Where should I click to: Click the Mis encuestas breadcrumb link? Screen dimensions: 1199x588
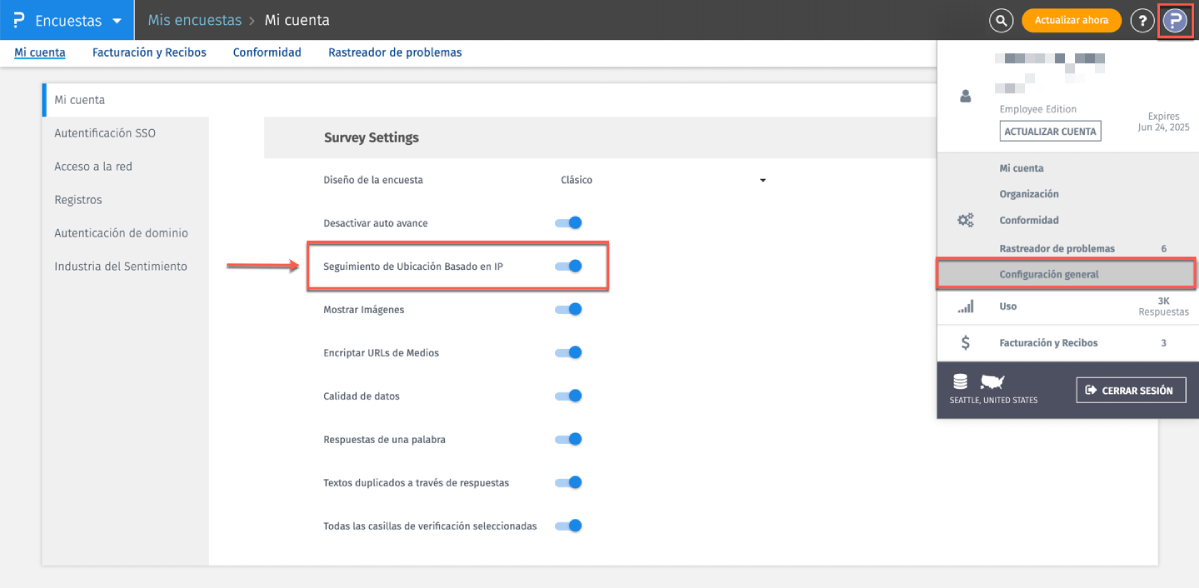(195, 20)
